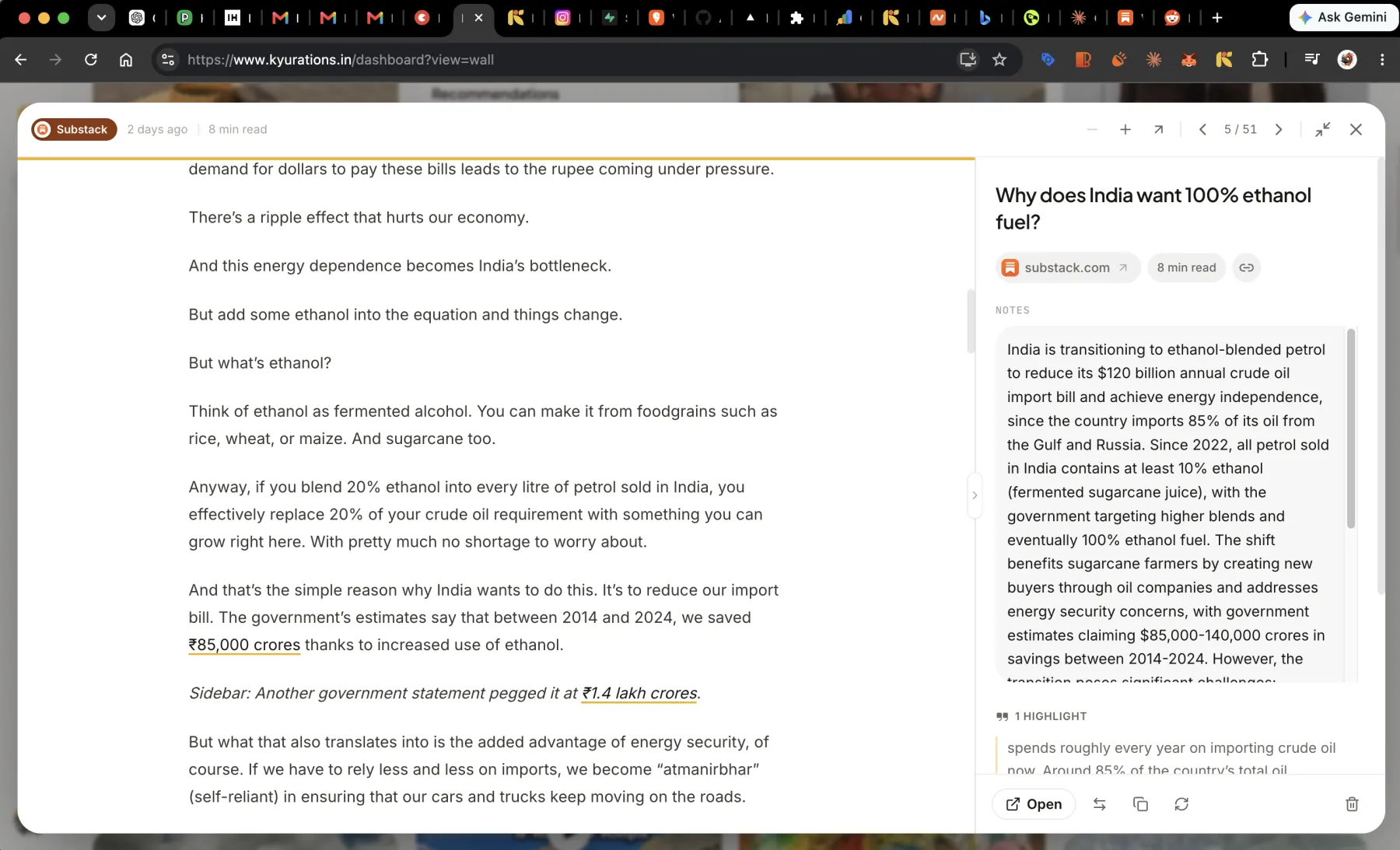Open tab search dropdown arrow
Screen dimensions: 1400x850
point(101,17)
